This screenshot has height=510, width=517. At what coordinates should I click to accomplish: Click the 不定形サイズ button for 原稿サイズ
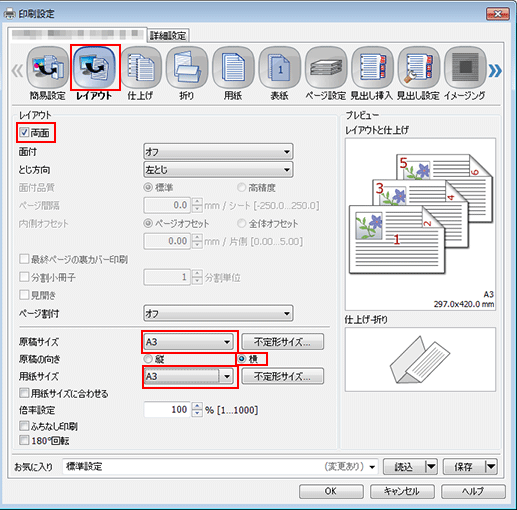pos(283,342)
